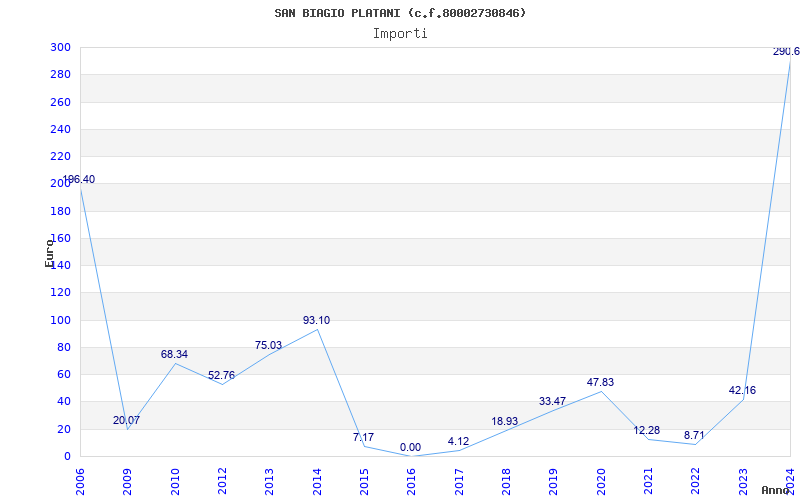Click the 40 y-axis tick label

pos(64,402)
